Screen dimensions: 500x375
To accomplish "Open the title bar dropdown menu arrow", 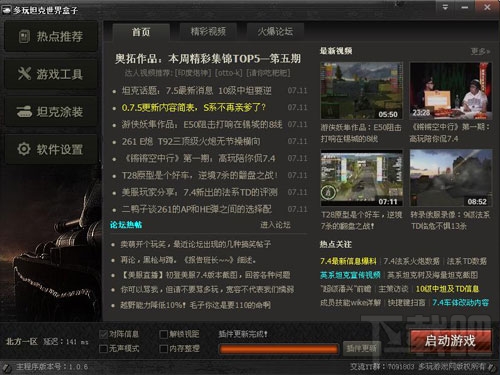I will click(445, 7).
